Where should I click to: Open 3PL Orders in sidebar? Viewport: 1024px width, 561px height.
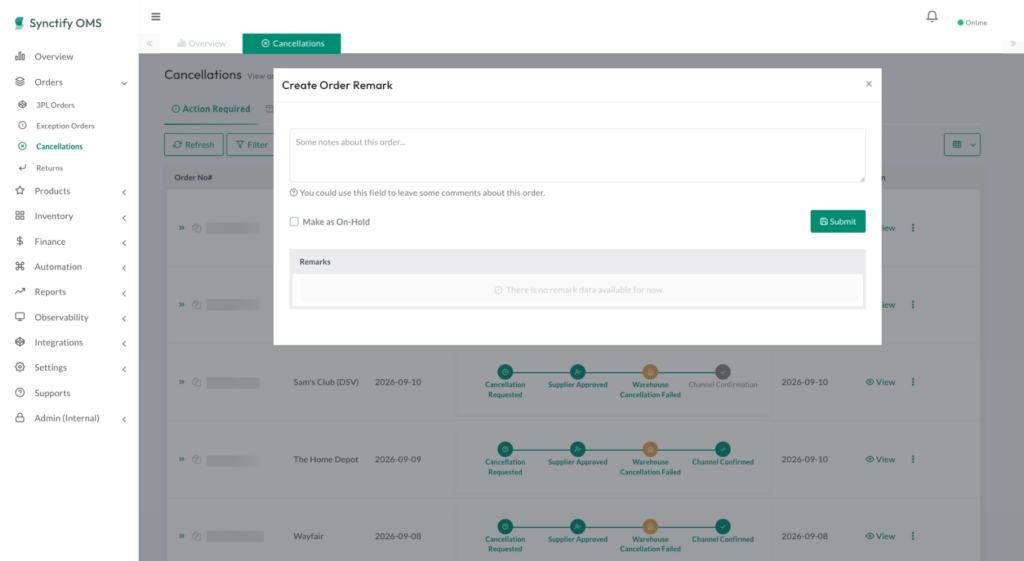(x=55, y=104)
